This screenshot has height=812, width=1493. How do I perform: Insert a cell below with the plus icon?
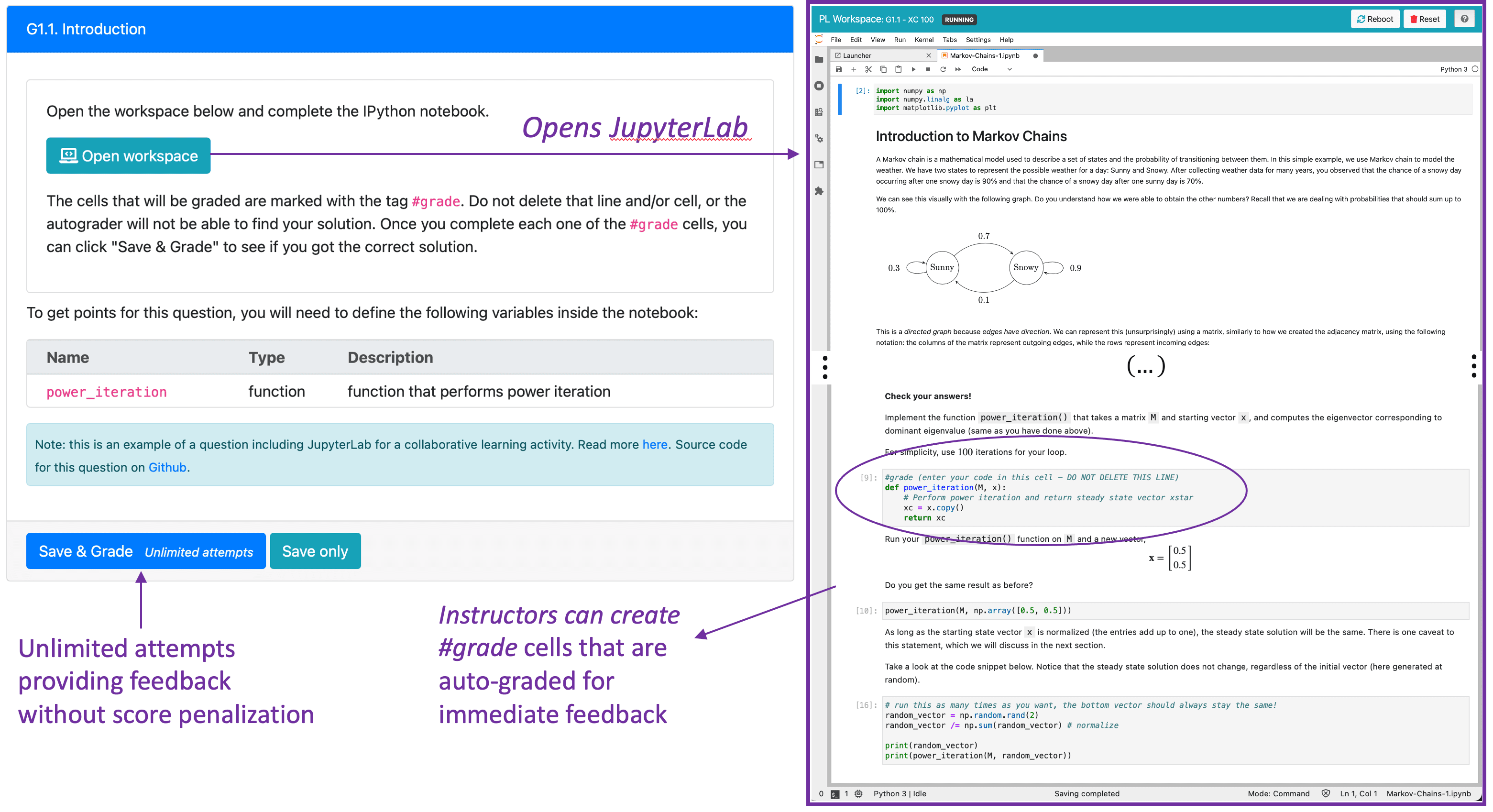pyautogui.click(x=853, y=69)
